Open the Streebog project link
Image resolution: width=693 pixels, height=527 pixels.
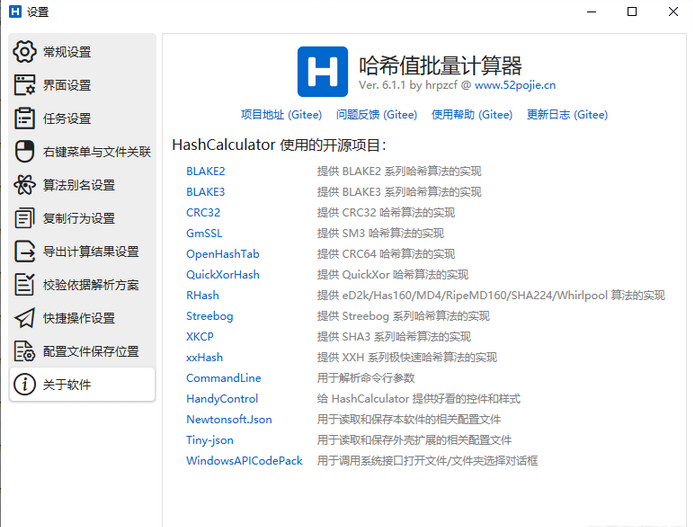pyautogui.click(x=209, y=316)
